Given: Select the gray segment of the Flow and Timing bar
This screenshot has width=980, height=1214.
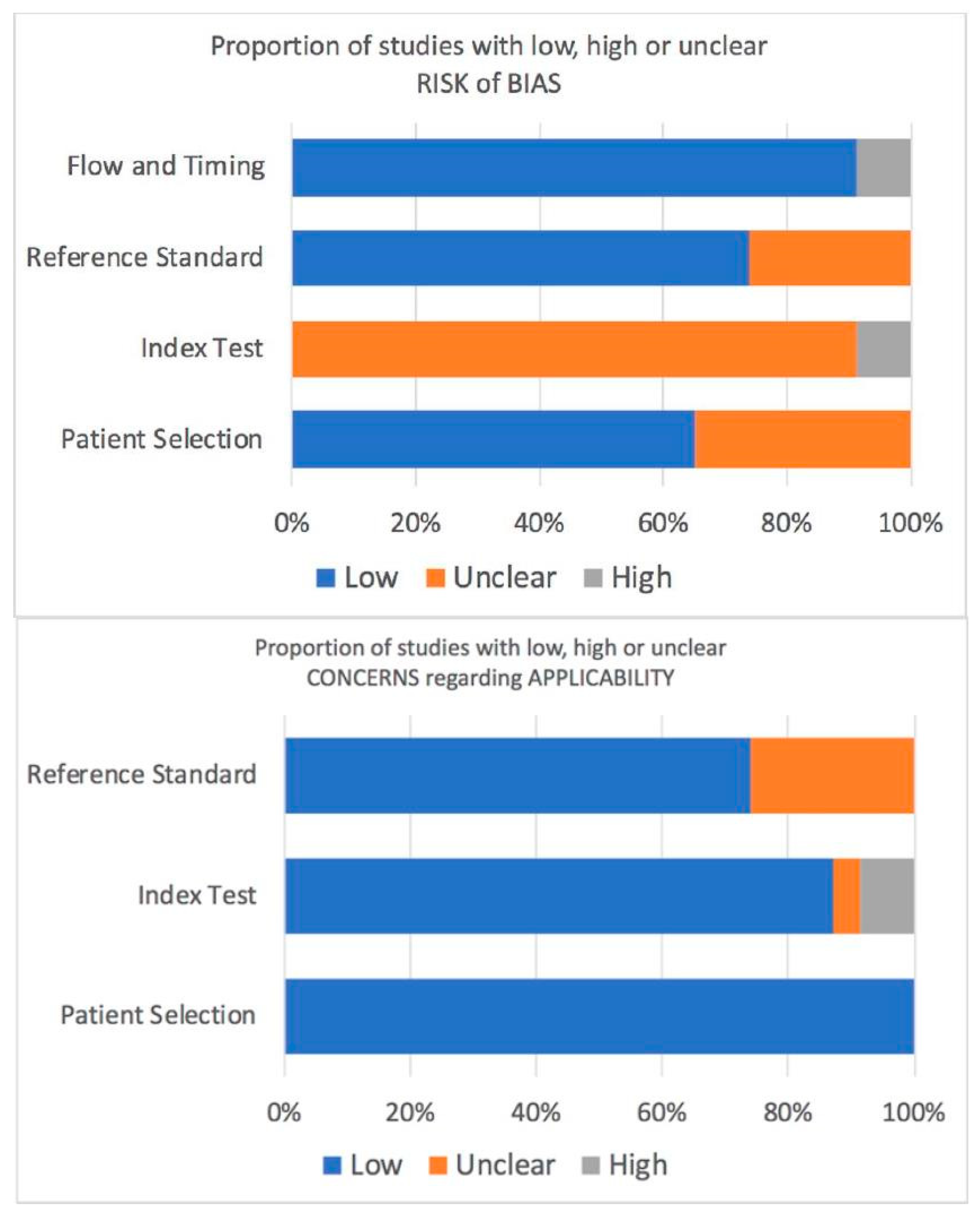Looking at the screenshot, I should (883, 168).
